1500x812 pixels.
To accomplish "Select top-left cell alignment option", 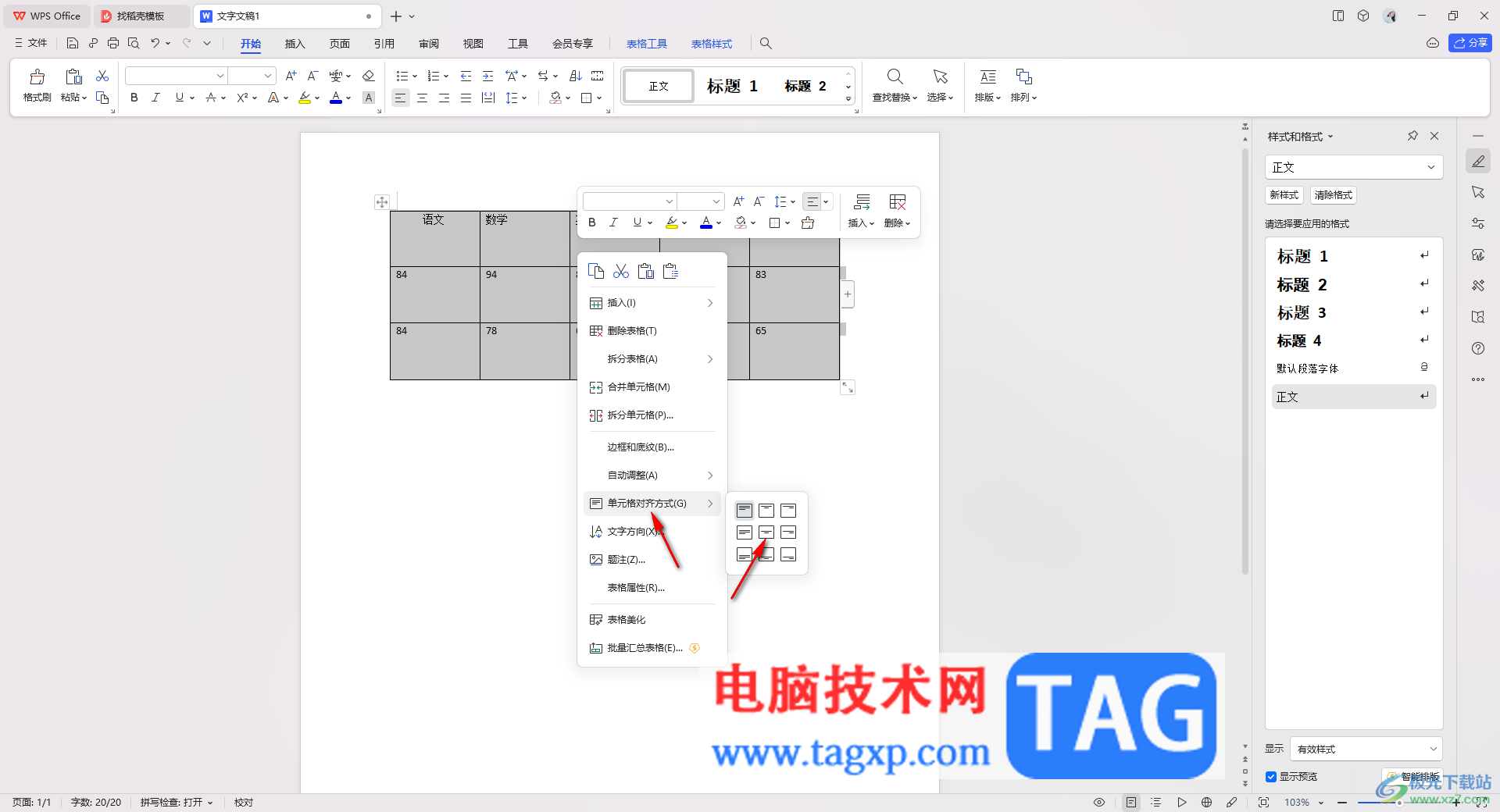I will tap(745, 511).
